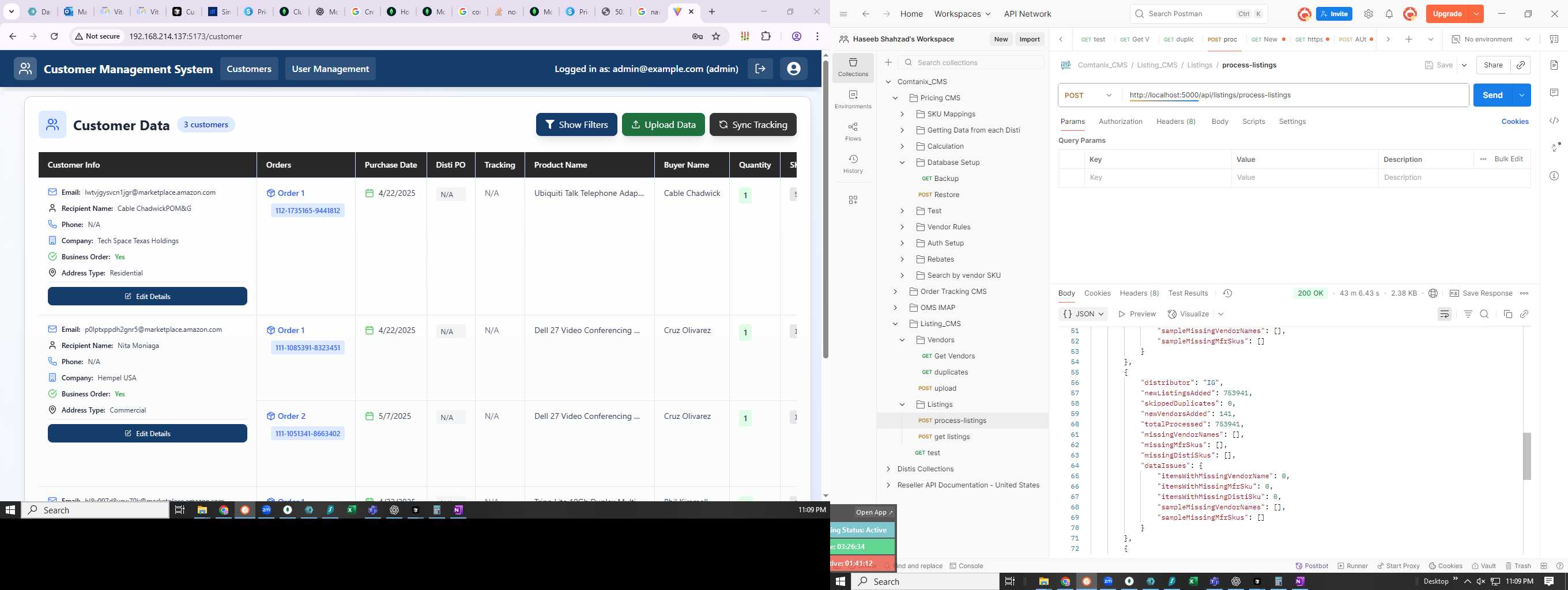Open Windows Start menu in lower taskbar

[x=840, y=581]
